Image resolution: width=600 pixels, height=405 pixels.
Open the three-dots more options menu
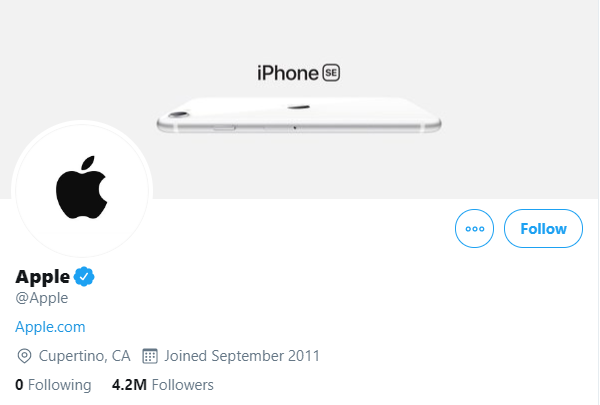[474, 229]
